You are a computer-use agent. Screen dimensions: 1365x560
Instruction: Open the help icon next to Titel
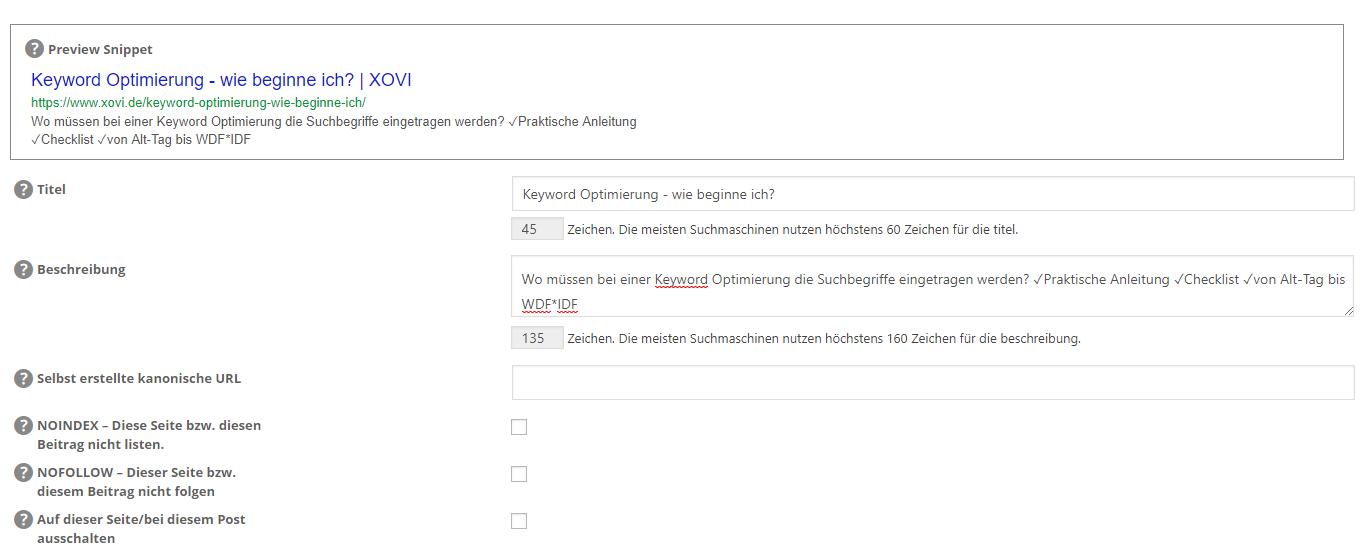[23, 189]
